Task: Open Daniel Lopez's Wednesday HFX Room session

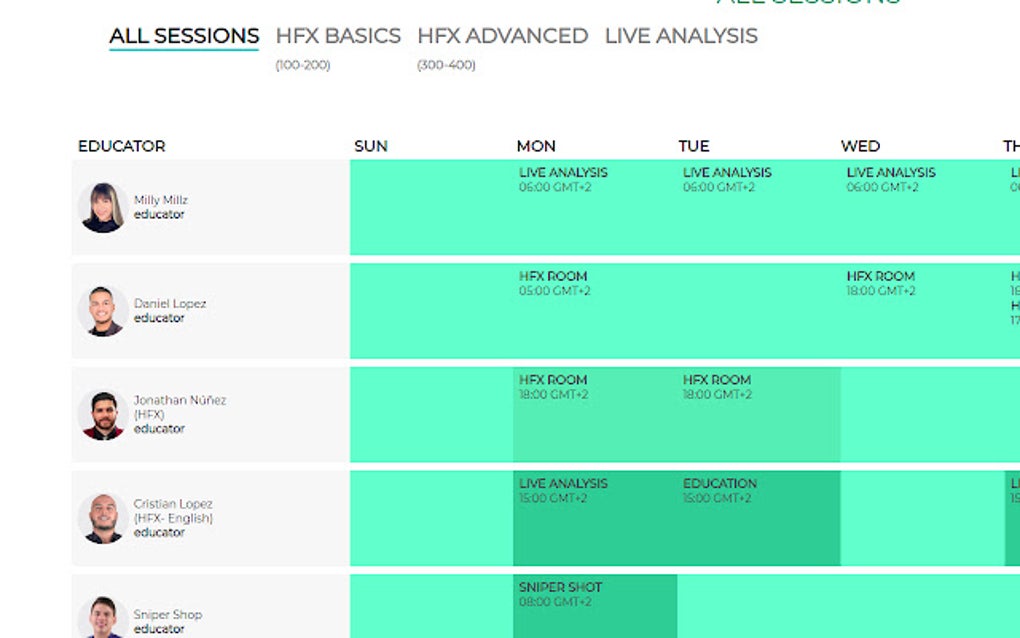Action: [881, 283]
